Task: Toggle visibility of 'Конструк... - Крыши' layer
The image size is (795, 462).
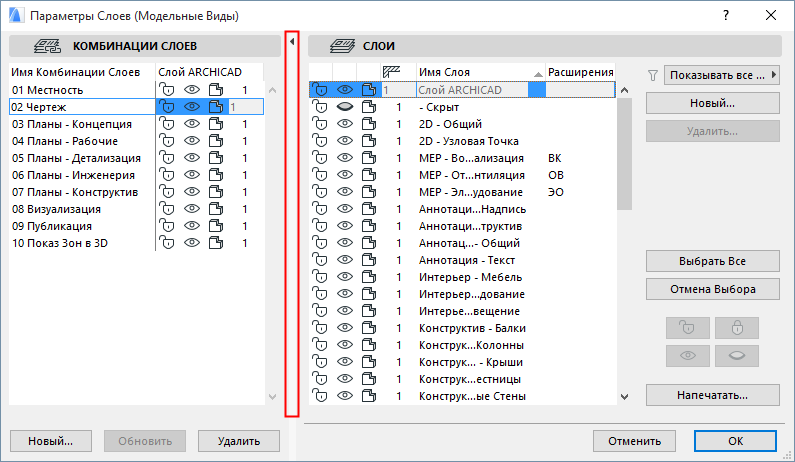Action: 345,362
